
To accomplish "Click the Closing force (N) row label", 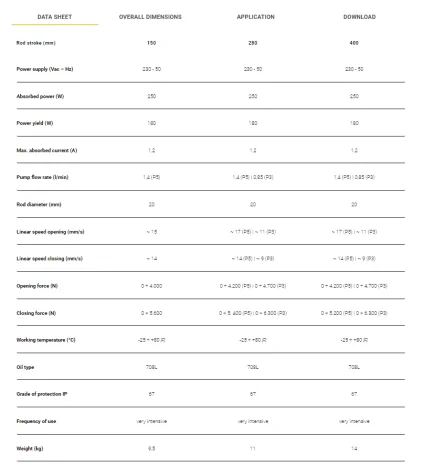I will [36, 313].
